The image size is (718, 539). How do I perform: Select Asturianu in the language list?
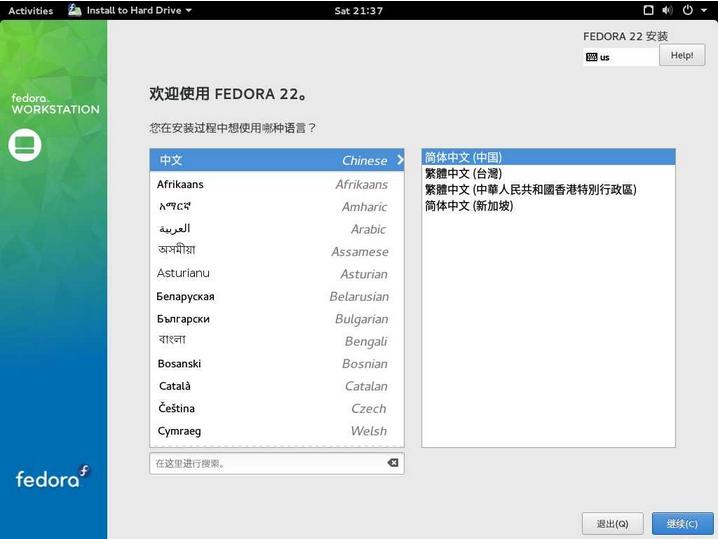277,274
